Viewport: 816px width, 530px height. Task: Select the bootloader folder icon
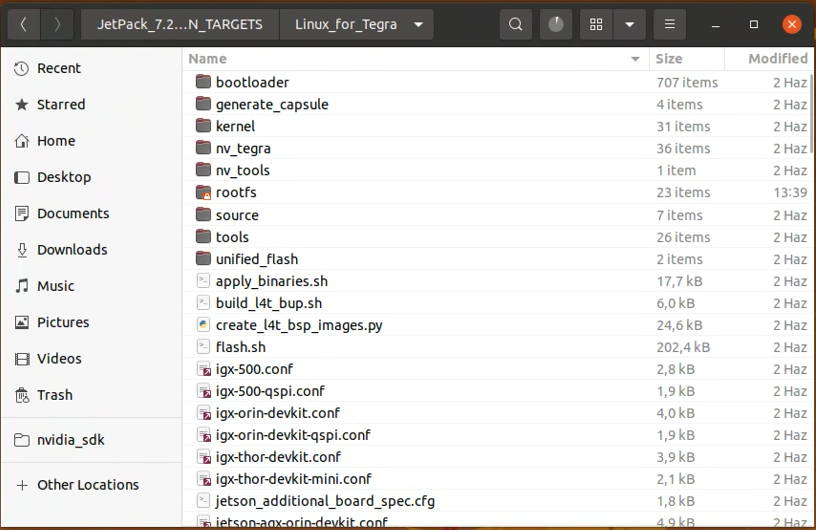click(203, 82)
